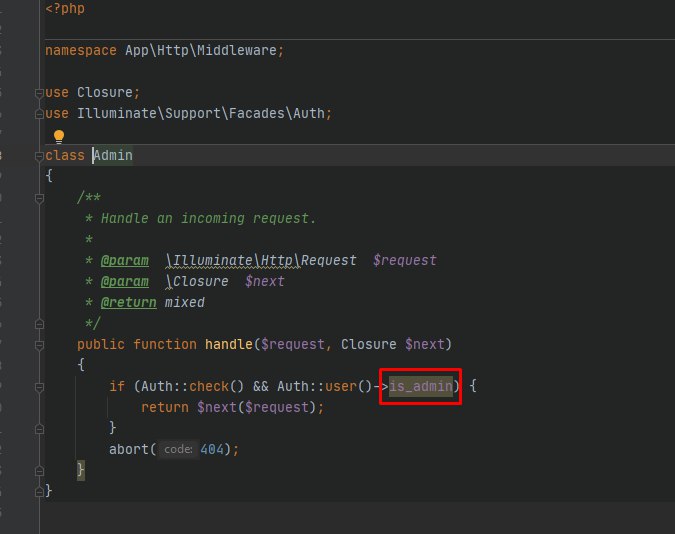Image resolution: width=675 pixels, height=534 pixels.
Task: Click the opening brace below 'class Admin'
Action: [x=49, y=176]
